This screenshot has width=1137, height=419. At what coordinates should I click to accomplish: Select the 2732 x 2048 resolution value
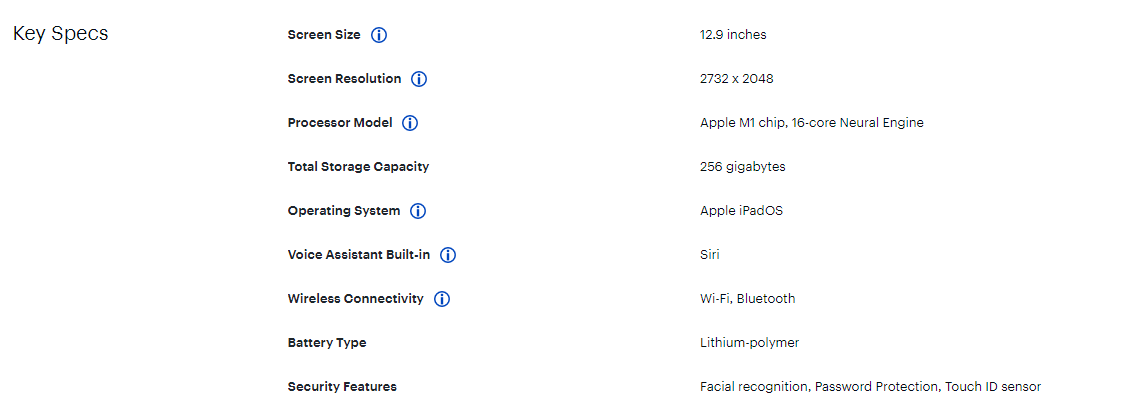tap(737, 78)
